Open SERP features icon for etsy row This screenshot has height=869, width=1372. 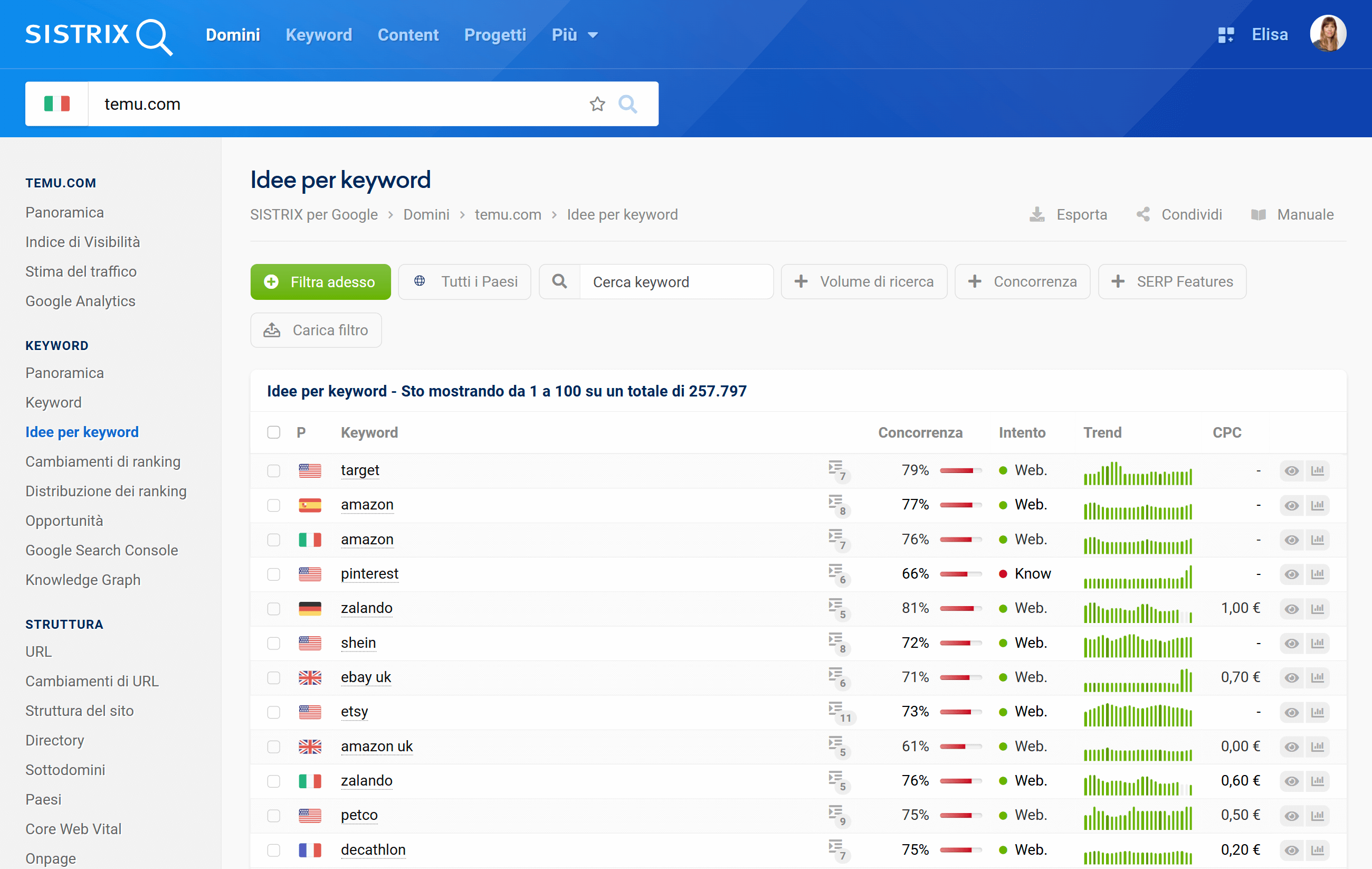pos(842,713)
